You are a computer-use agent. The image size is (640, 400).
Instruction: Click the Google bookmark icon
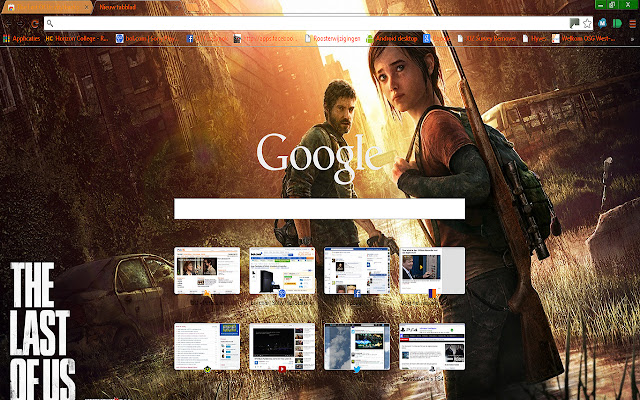(427, 39)
